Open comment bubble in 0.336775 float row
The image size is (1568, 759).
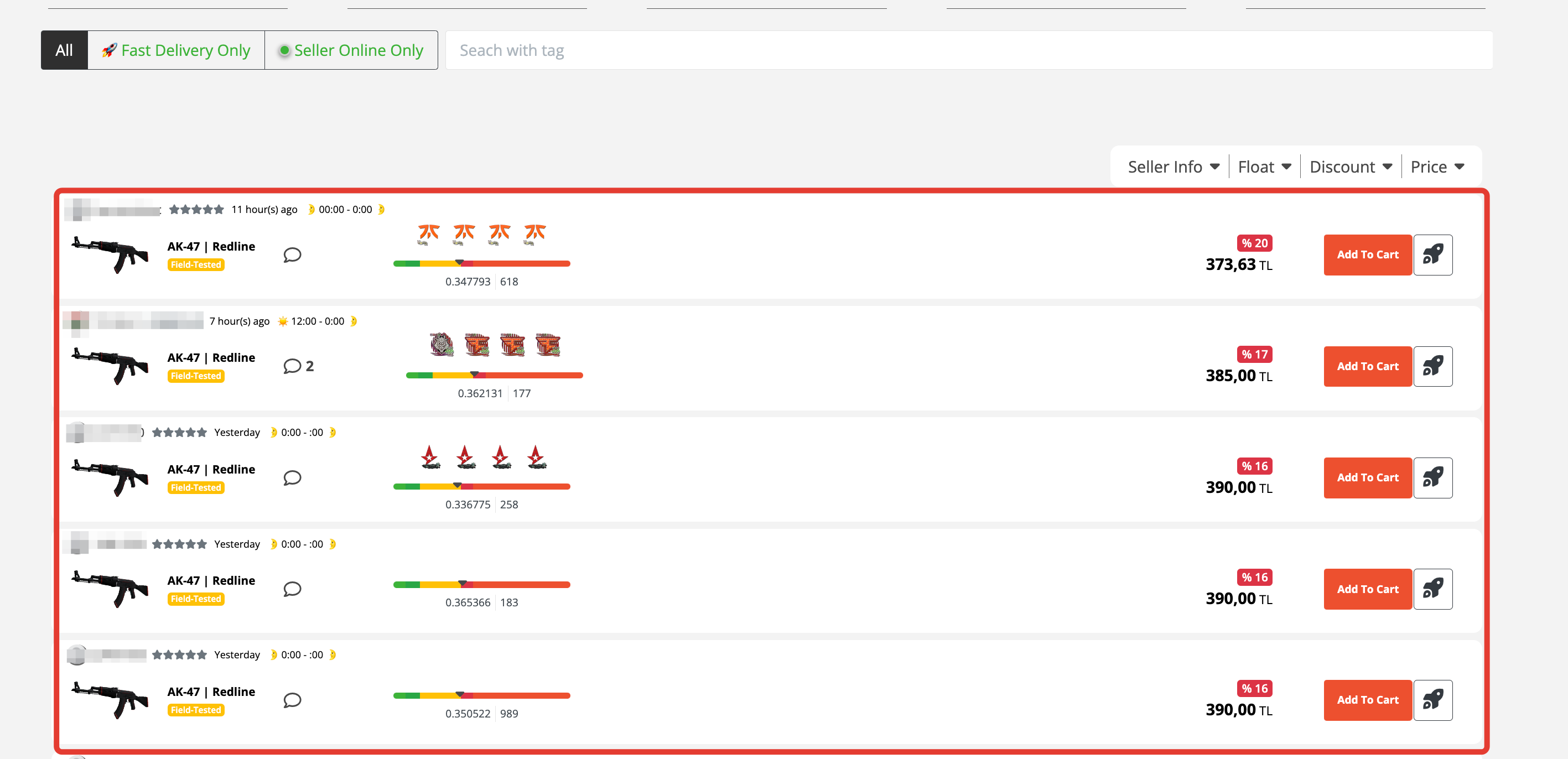292,477
